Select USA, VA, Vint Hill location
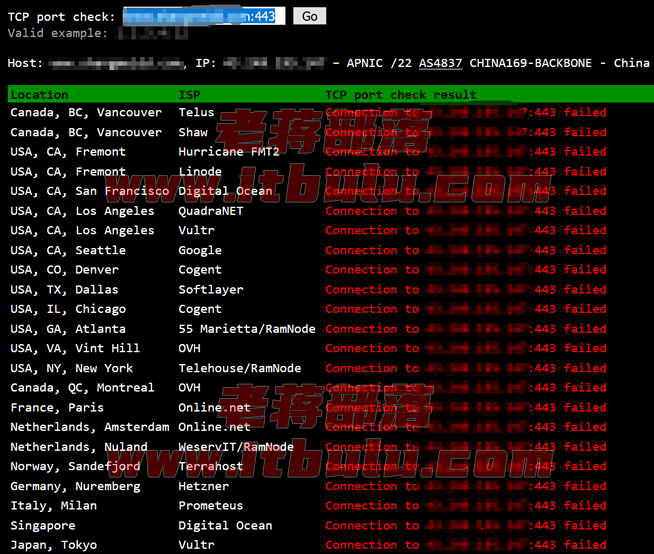 pos(75,348)
